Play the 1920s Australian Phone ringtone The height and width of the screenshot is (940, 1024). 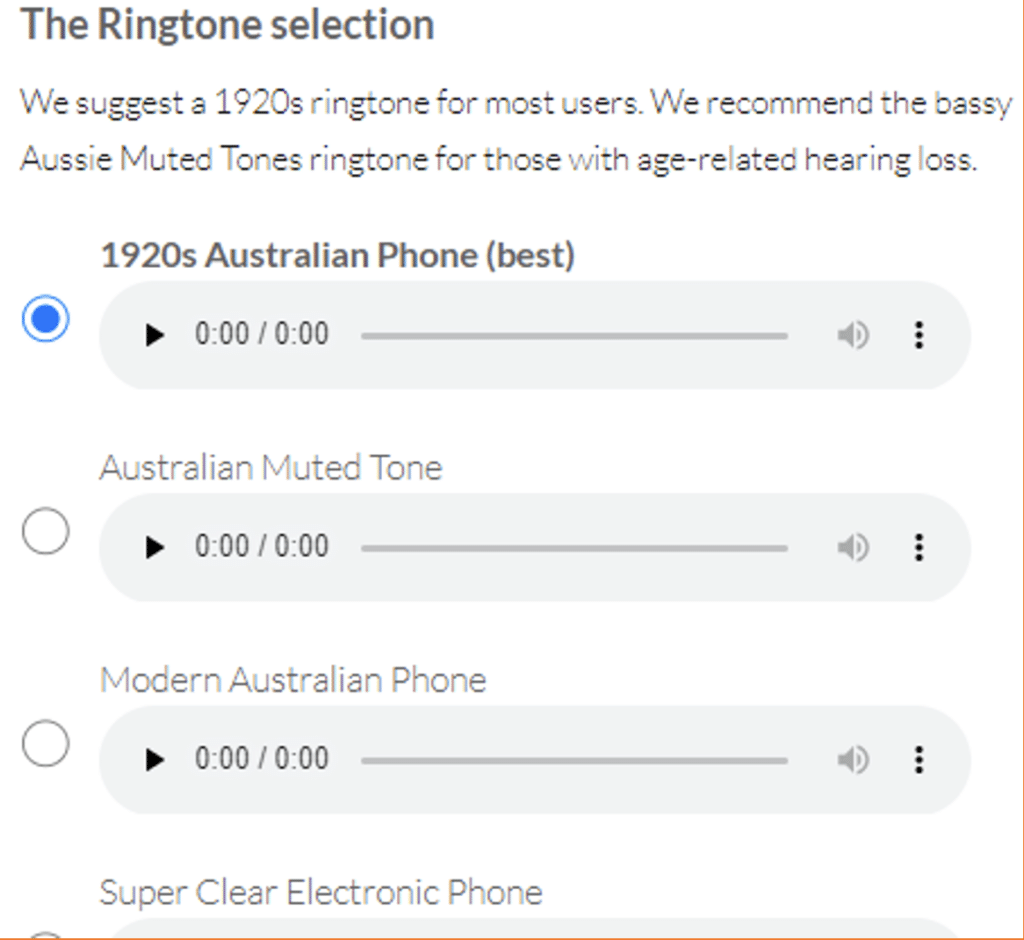point(155,335)
